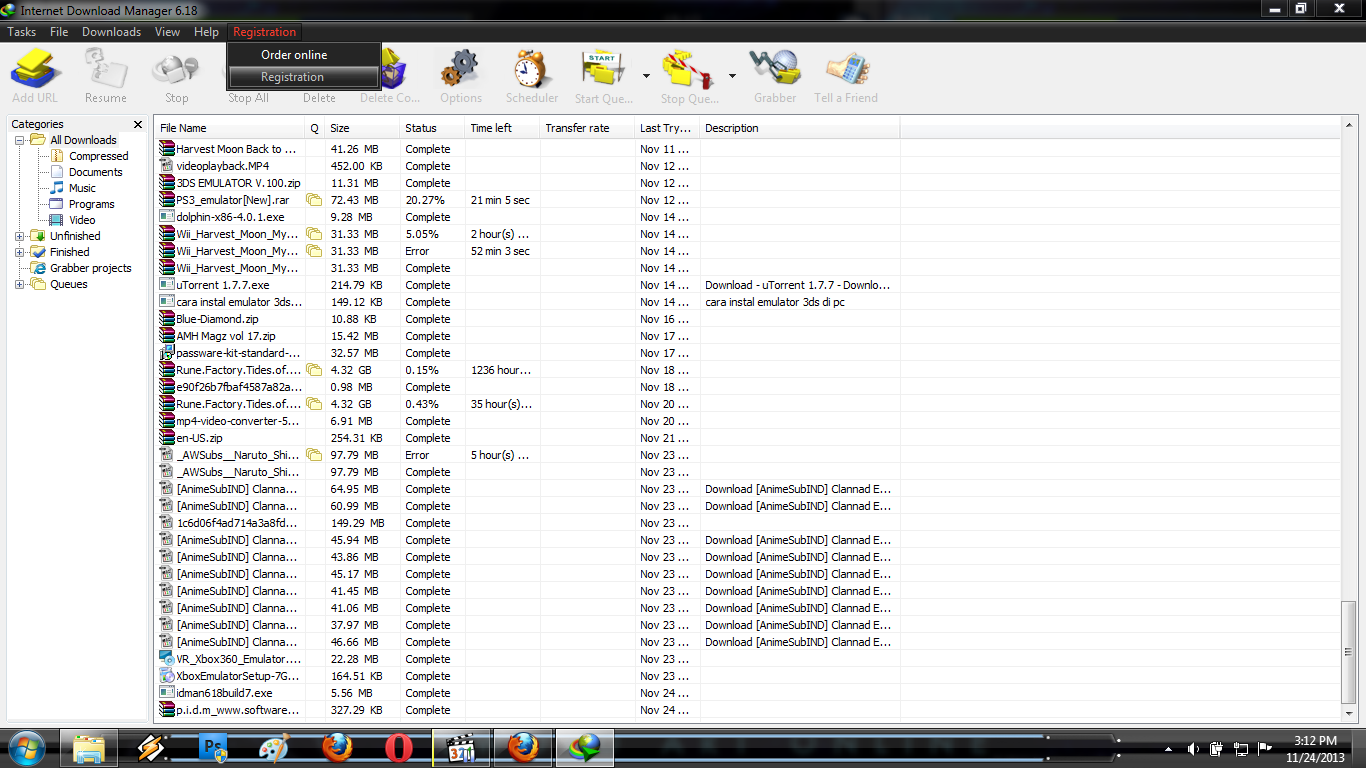Choose the Registration entry in the dropdown

click(x=304, y=77)
